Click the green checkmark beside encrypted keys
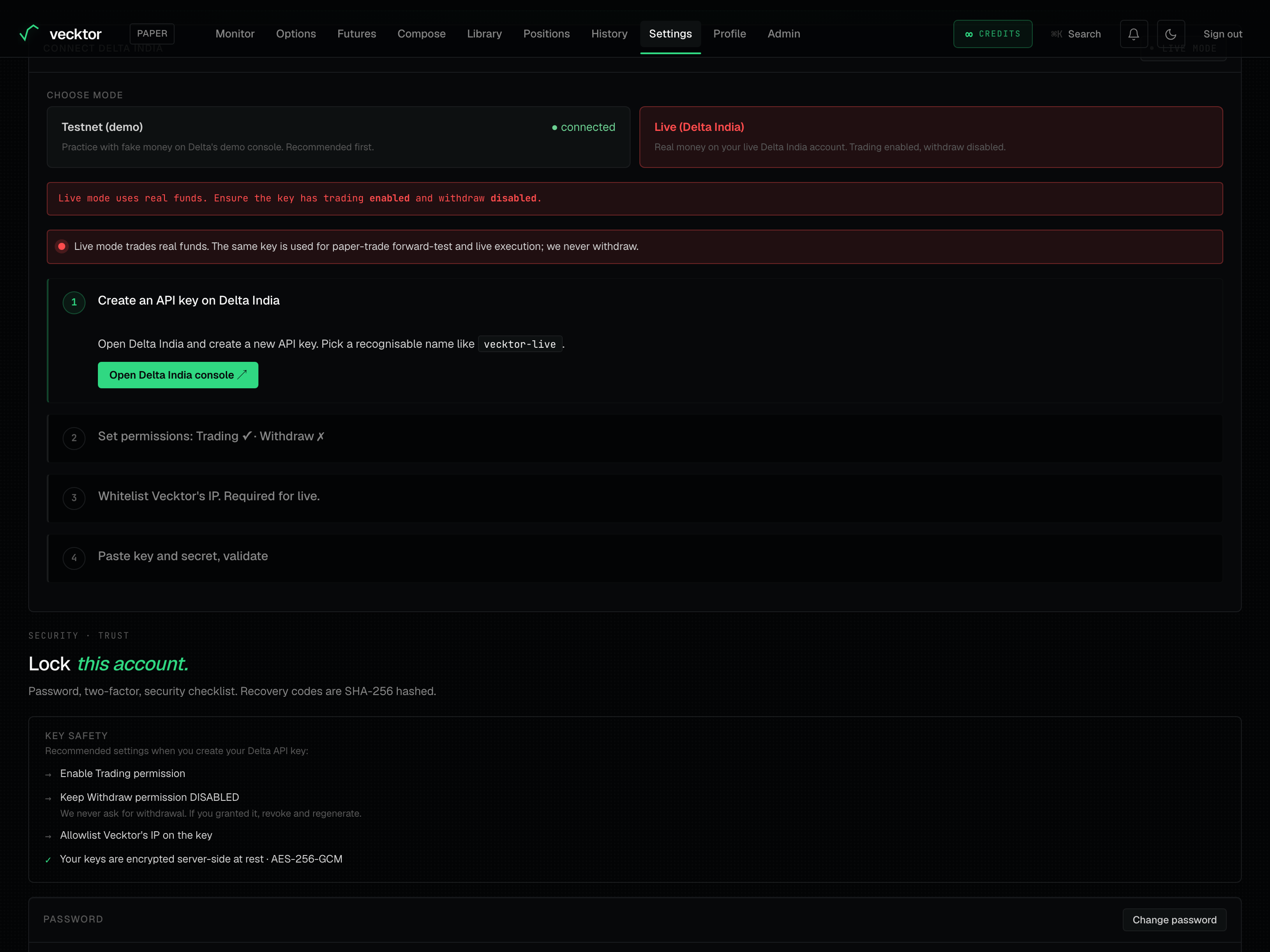The image size is (1270, 952). [x=48, y=859]
